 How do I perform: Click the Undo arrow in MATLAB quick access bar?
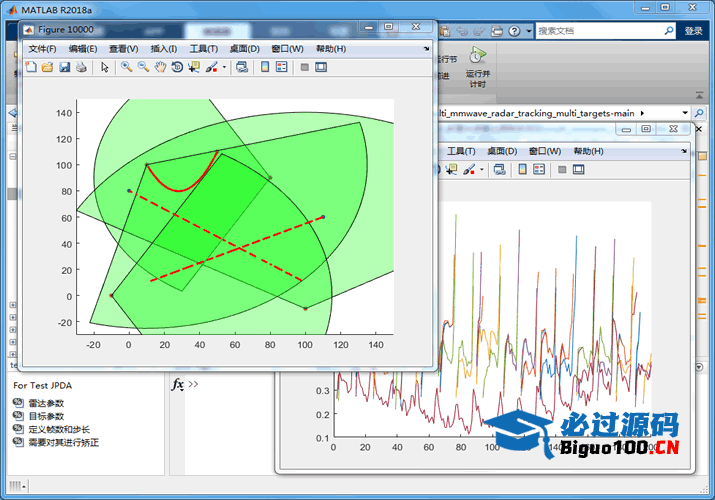point(462,31)
